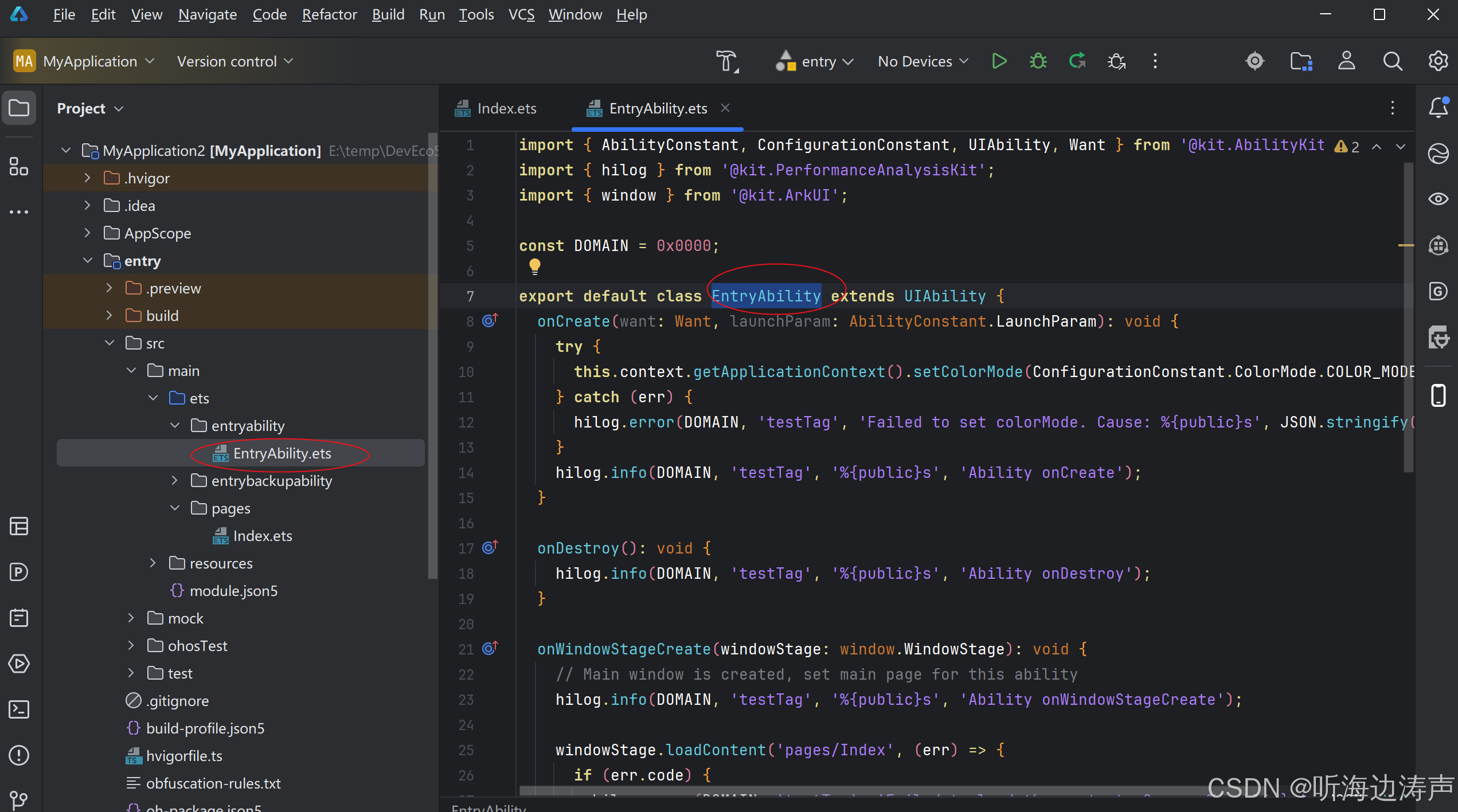The image size is (1458, 812).
Task: Toggle the Project tool window folder button
Action: click(x=19, y=108)
